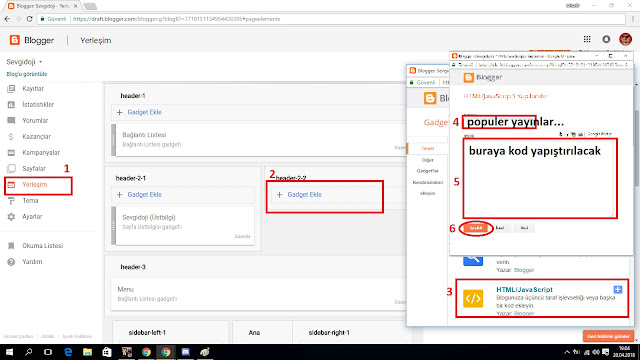The image size is (640, 360).
Task: Open Kazançlar in the sidebar
Action: point(36,136)
